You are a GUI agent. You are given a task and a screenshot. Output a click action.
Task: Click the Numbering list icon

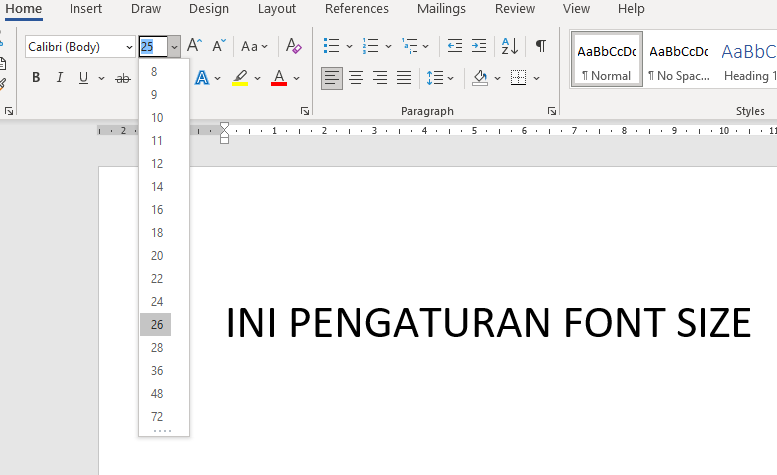370,46
